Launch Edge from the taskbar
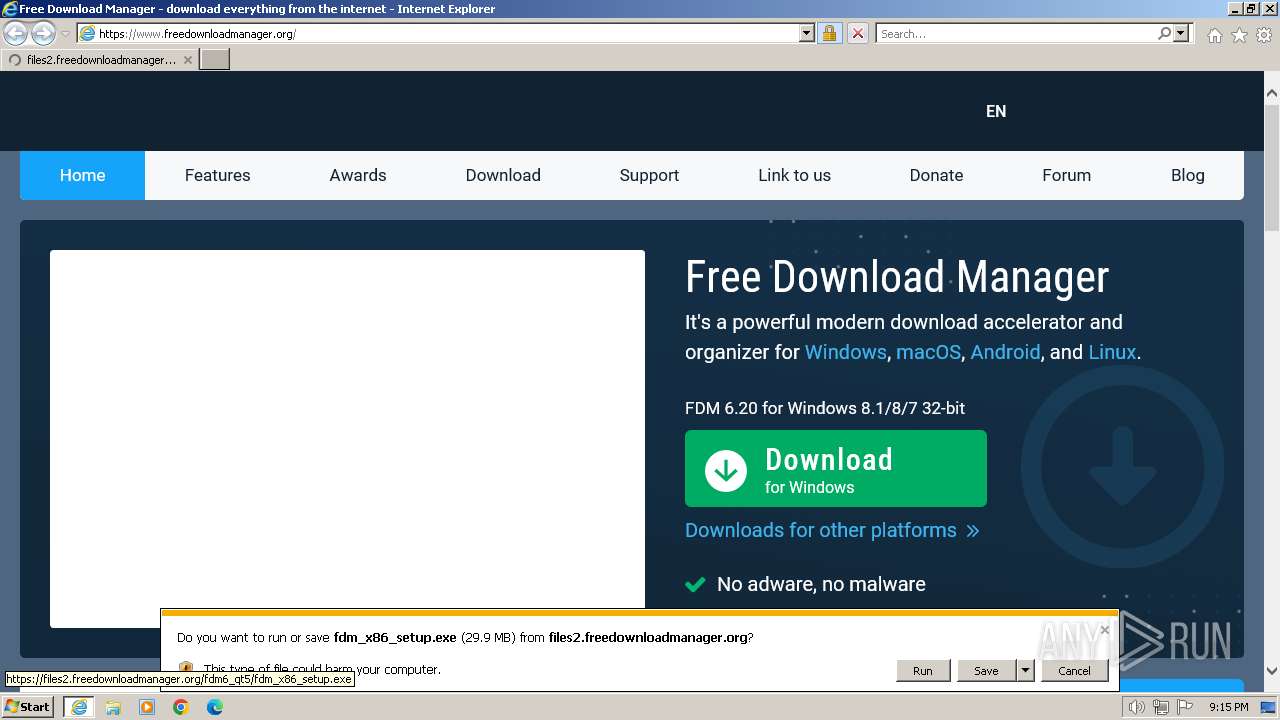This screenshot has width=1280, height=720. (215, 707)
